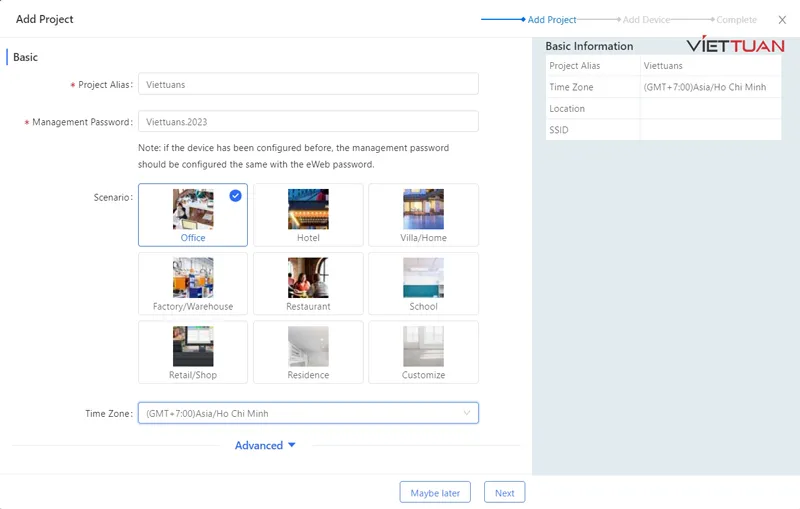Click the Time Zone dropdown arrow

[466, 413]
